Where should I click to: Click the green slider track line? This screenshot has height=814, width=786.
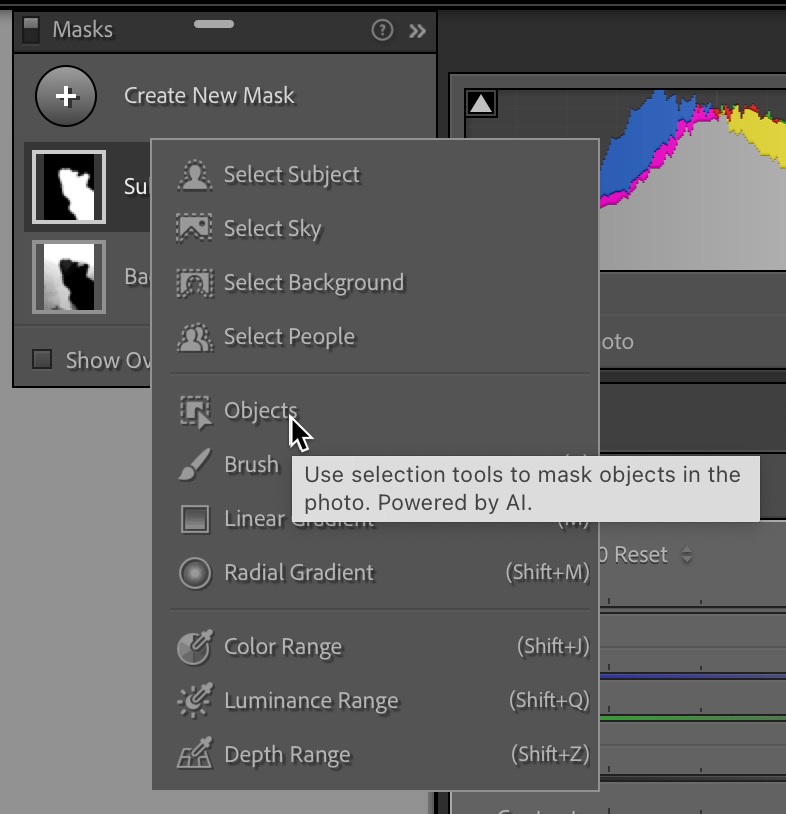coord(693,718)
